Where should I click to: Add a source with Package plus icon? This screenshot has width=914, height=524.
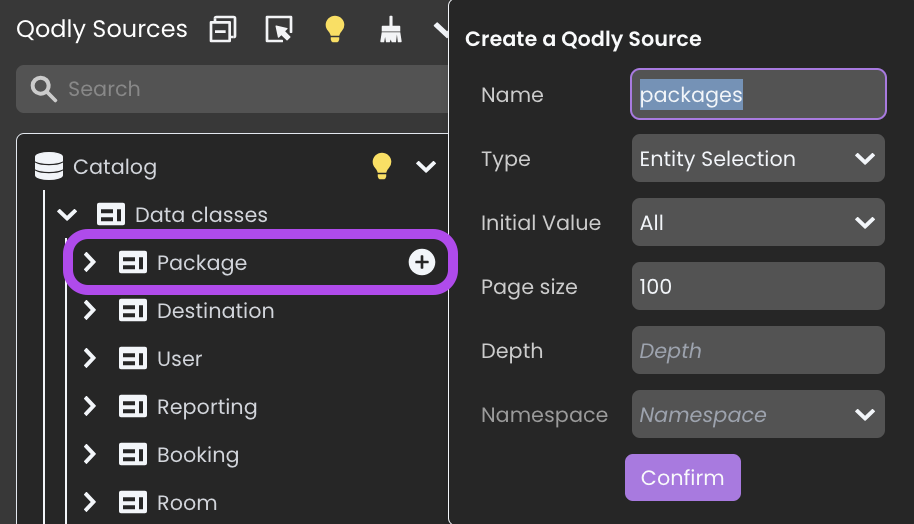pyautogui.click(x=421, y=262)
